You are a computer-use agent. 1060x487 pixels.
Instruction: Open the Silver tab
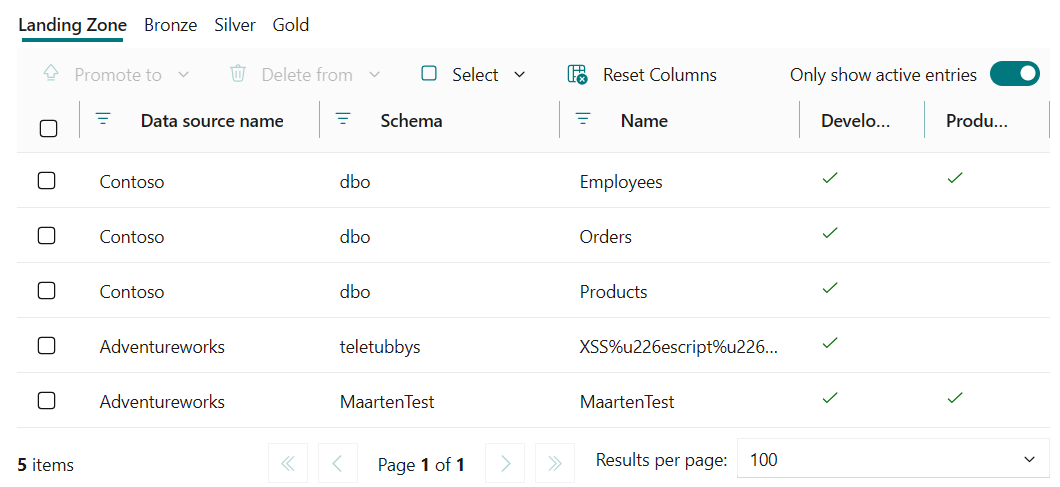[x=235, y=26]
